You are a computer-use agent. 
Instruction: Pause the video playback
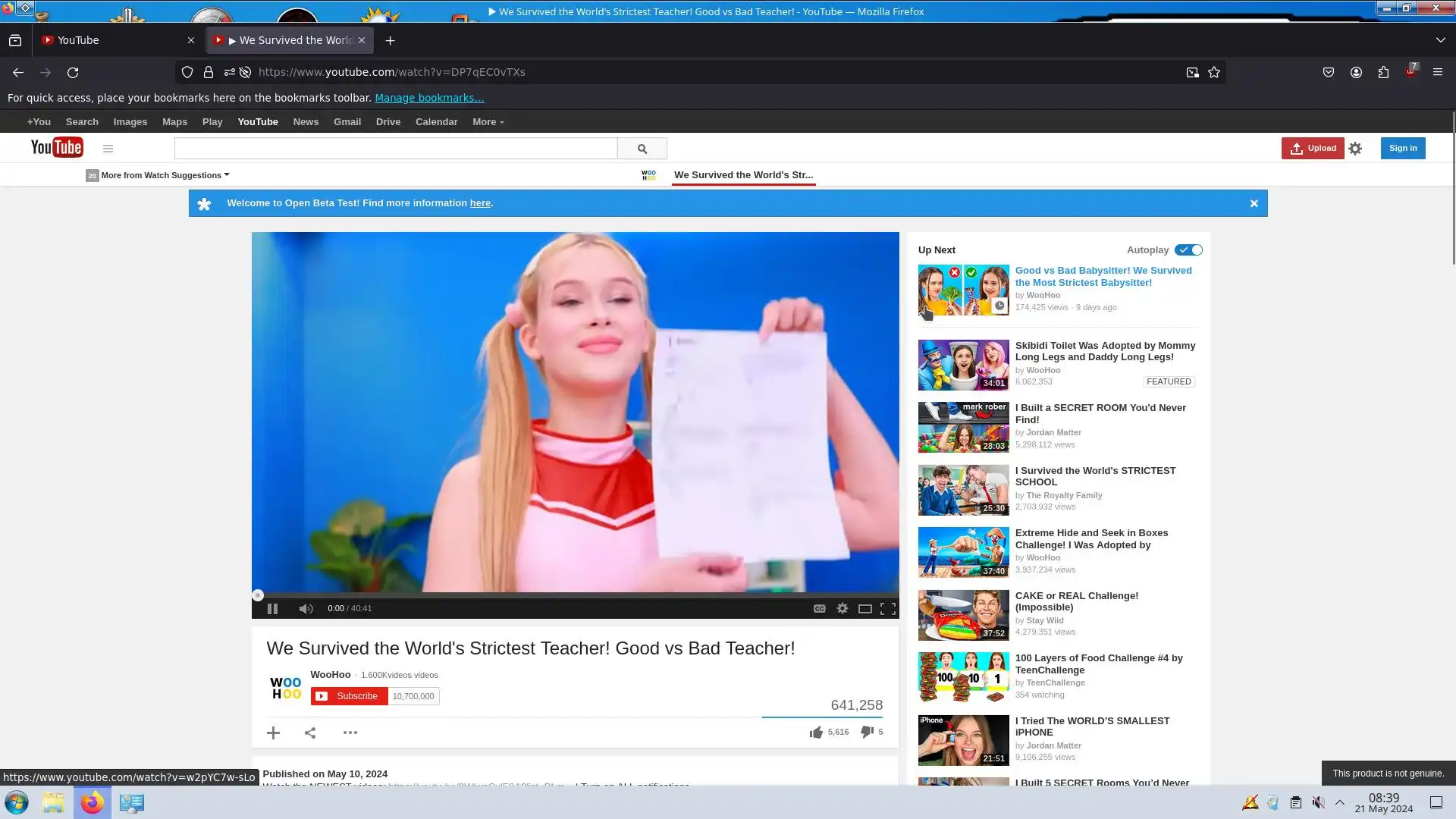coord(272,609)
